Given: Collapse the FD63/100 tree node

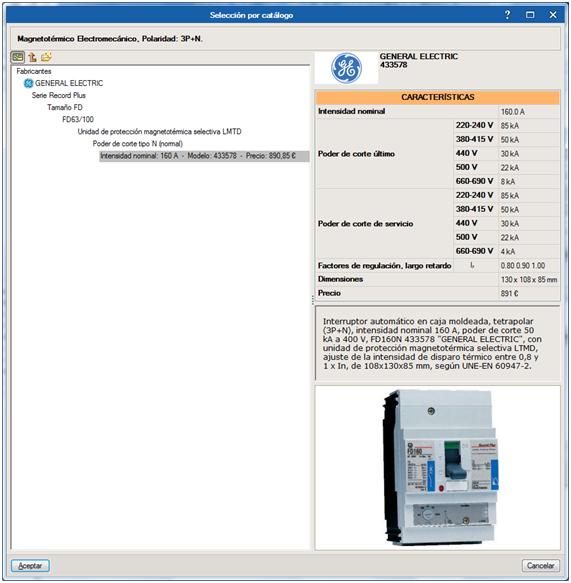Looking at the screenshot, I should point(78,119).
